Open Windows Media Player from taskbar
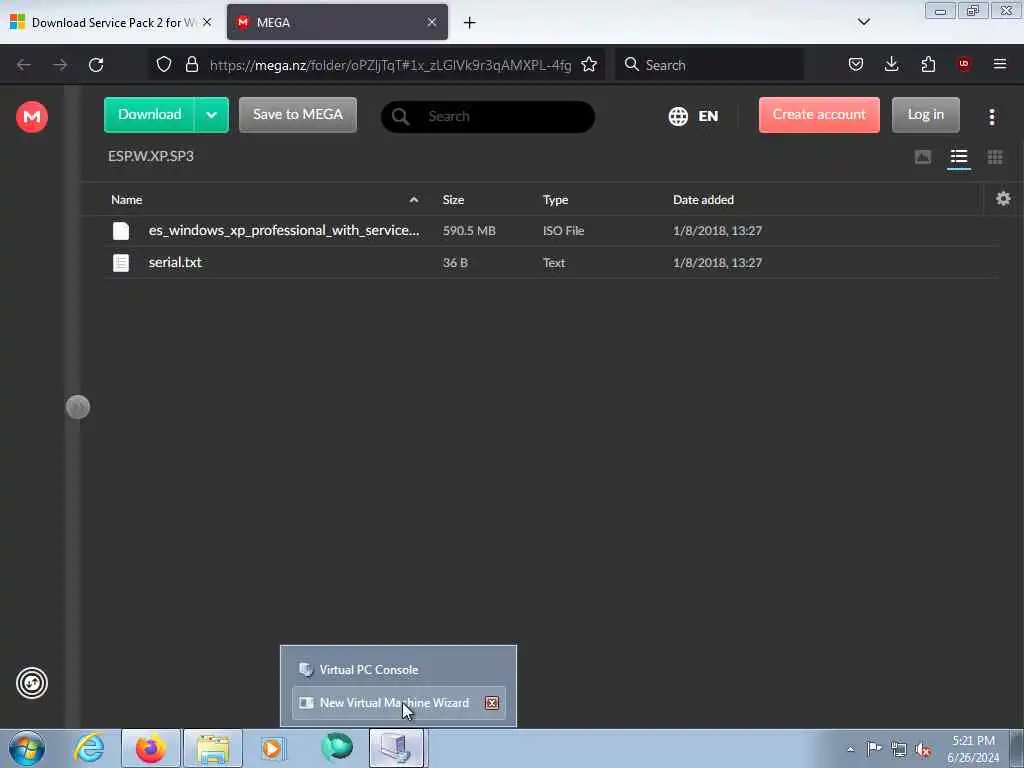Screen dimensions: 1024x768 pyautogui.click(x=273, y=748)
